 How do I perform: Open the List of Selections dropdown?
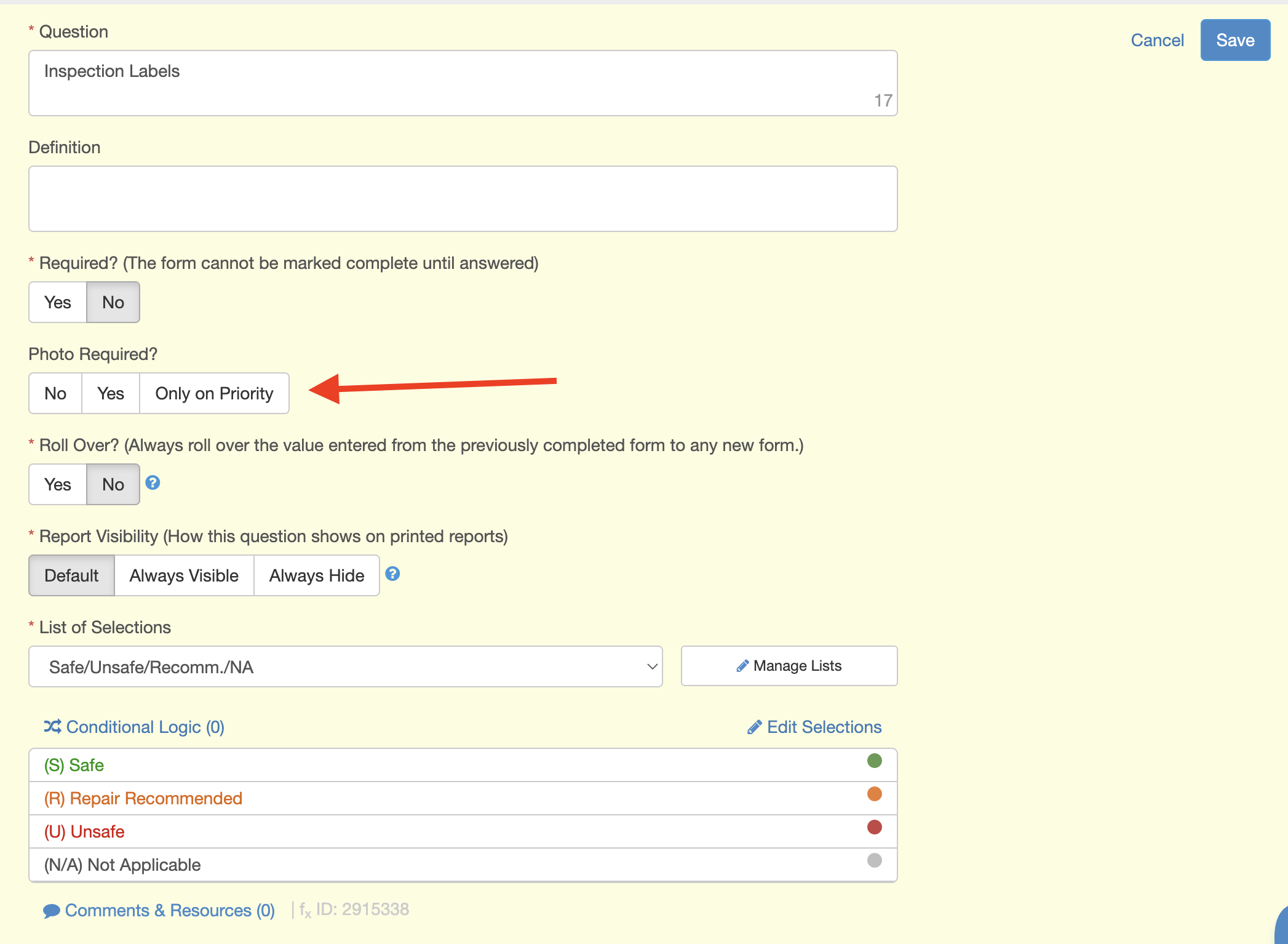[x=345, y=666]
